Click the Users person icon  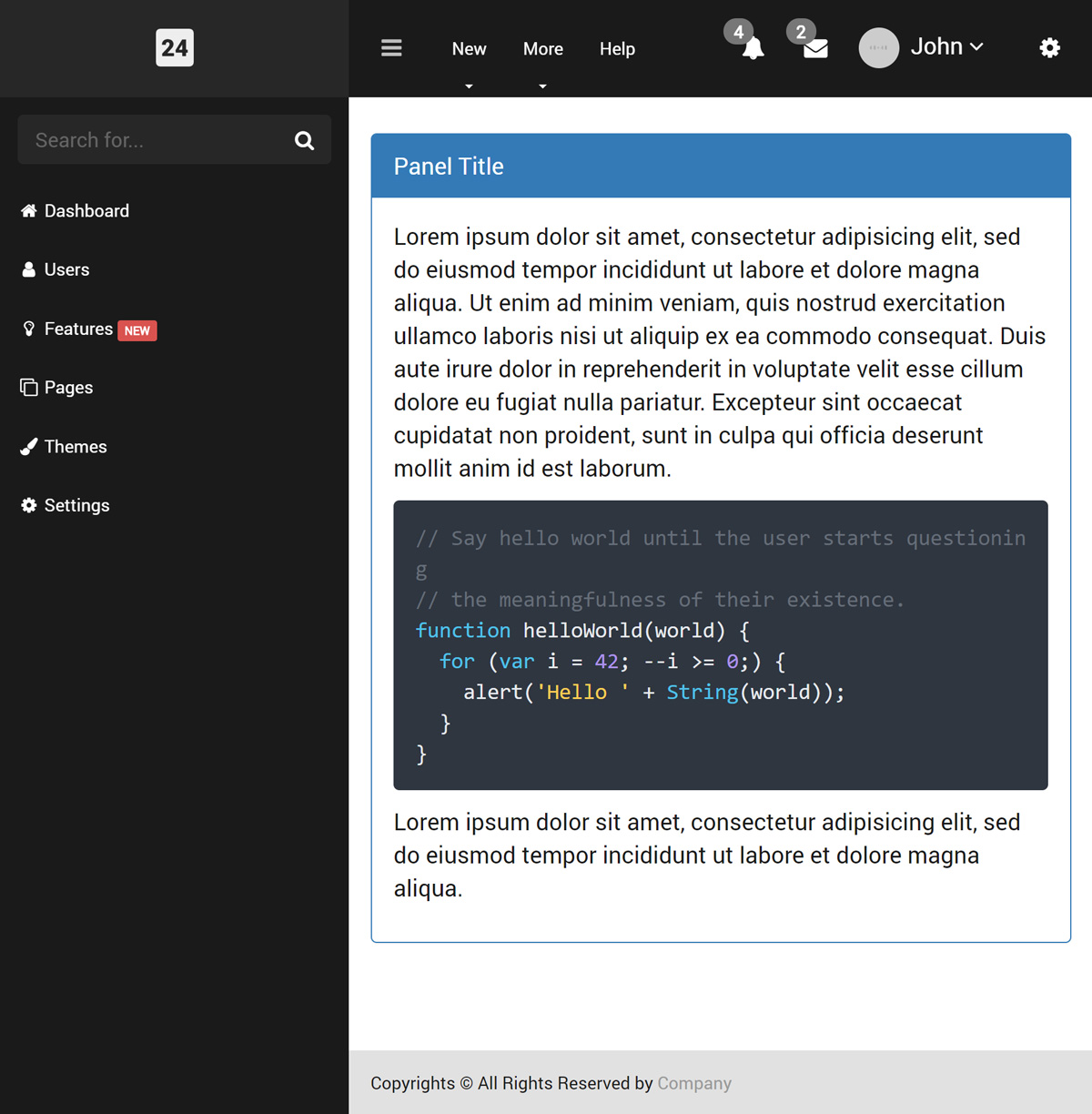click(29, 270)
